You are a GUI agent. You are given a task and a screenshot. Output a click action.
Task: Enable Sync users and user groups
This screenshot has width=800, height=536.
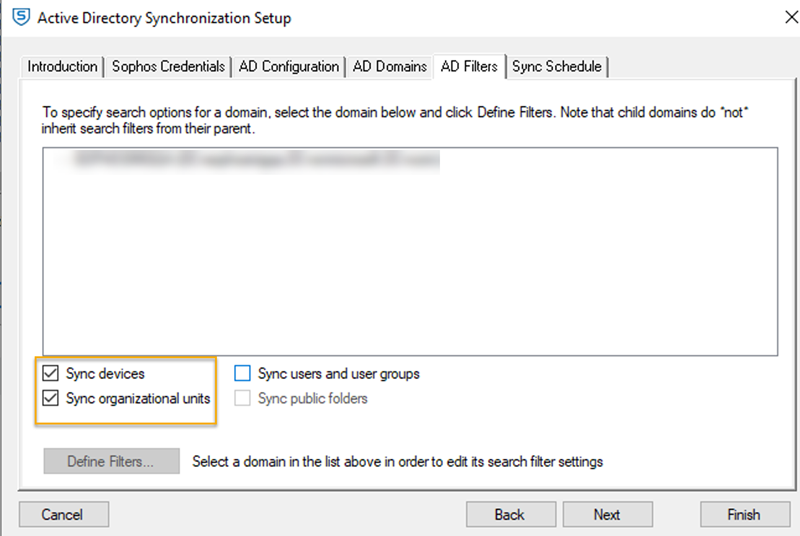tap(242, 374)
